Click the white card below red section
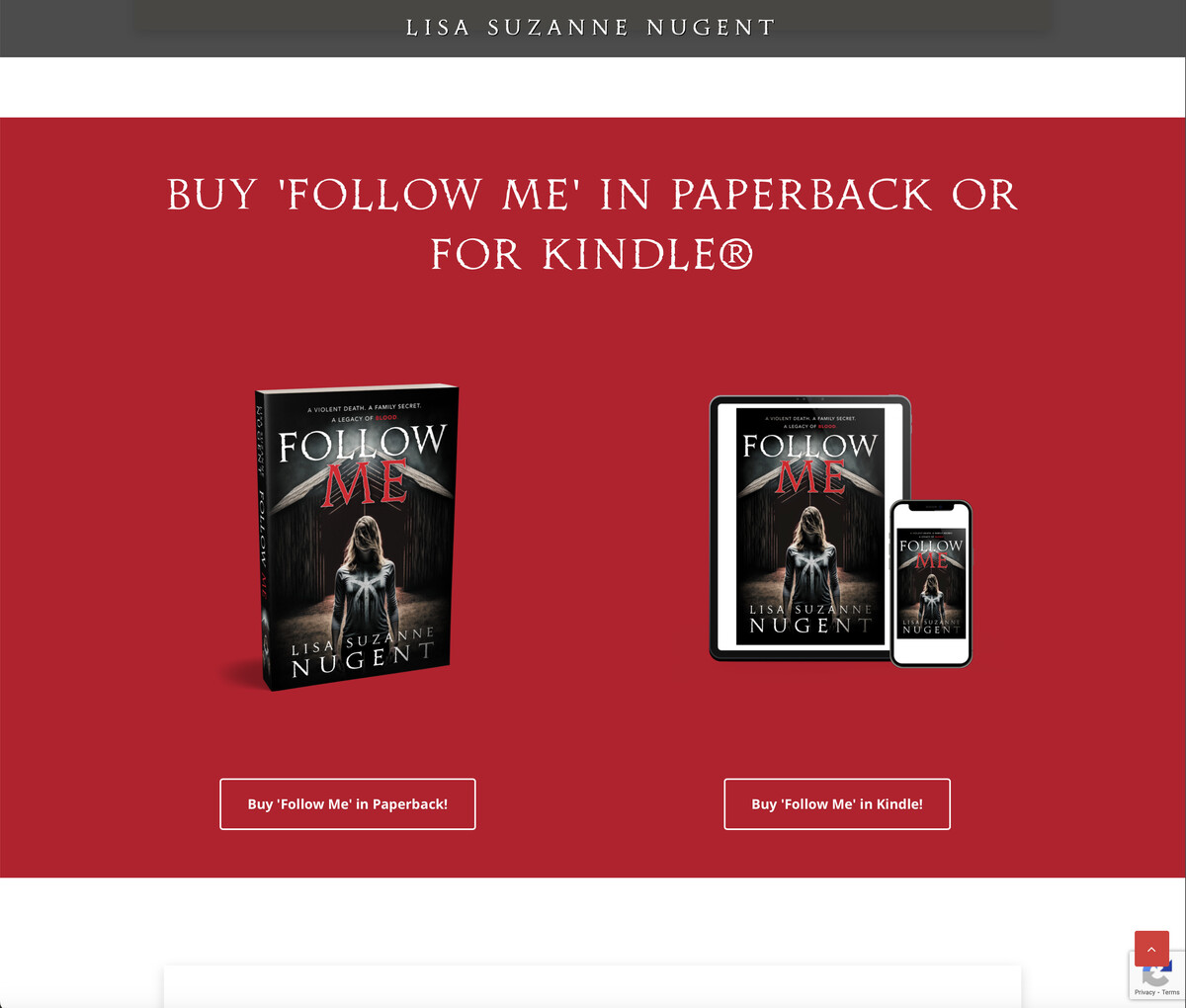 [x=592, y=986]
